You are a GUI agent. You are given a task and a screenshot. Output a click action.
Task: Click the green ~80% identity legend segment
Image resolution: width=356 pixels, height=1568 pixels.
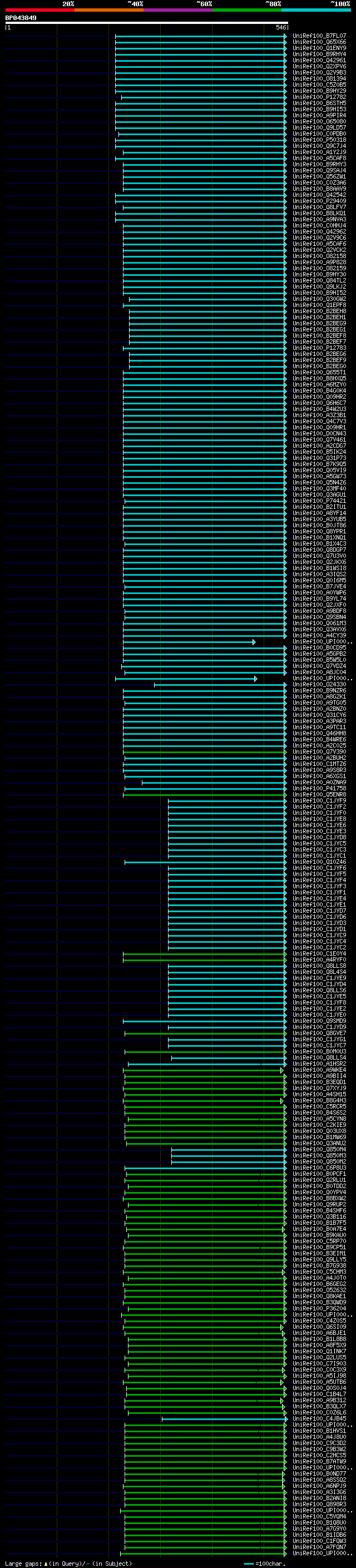(247, 10)
